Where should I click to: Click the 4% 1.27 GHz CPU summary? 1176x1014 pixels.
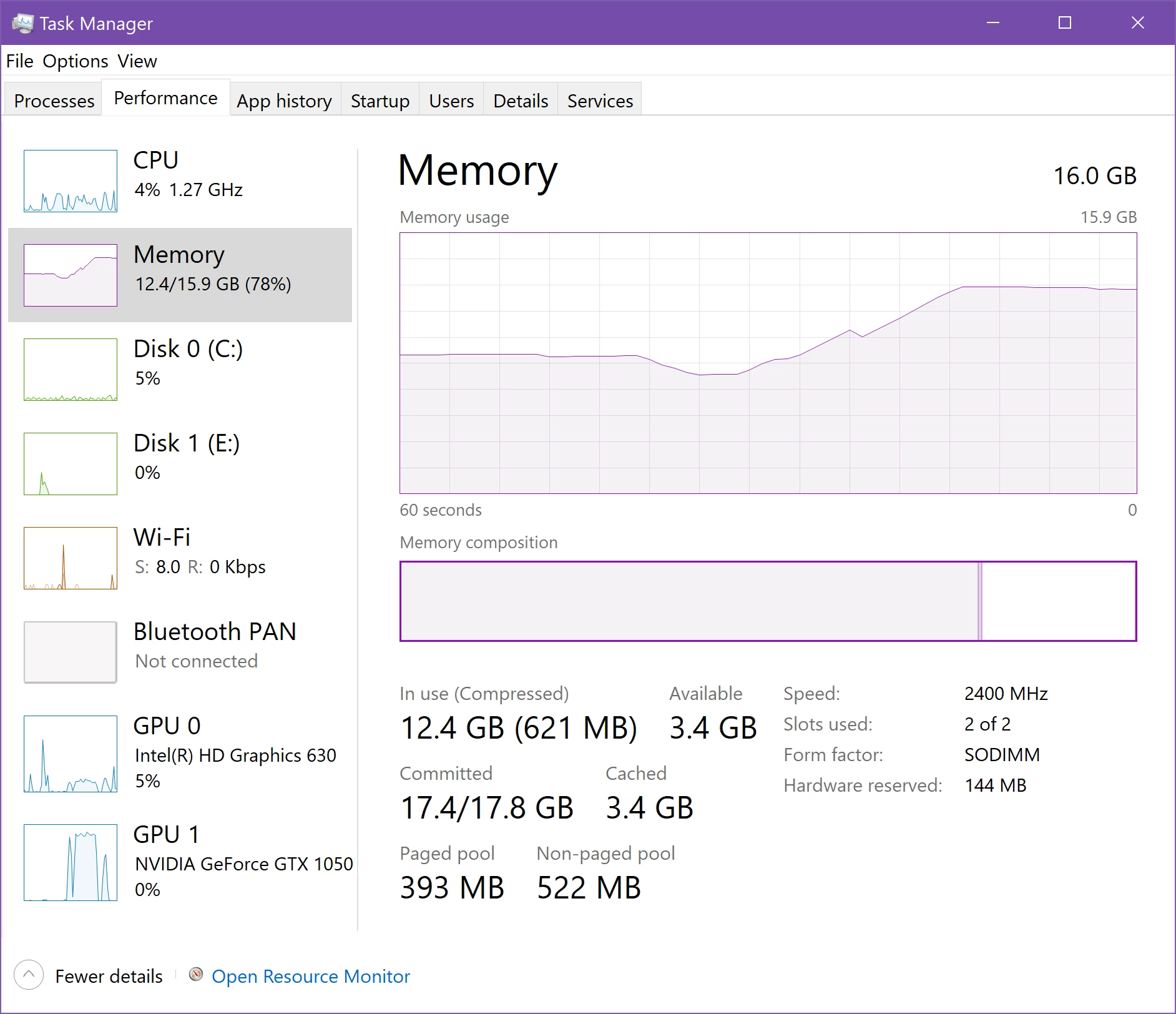[189, 190]
